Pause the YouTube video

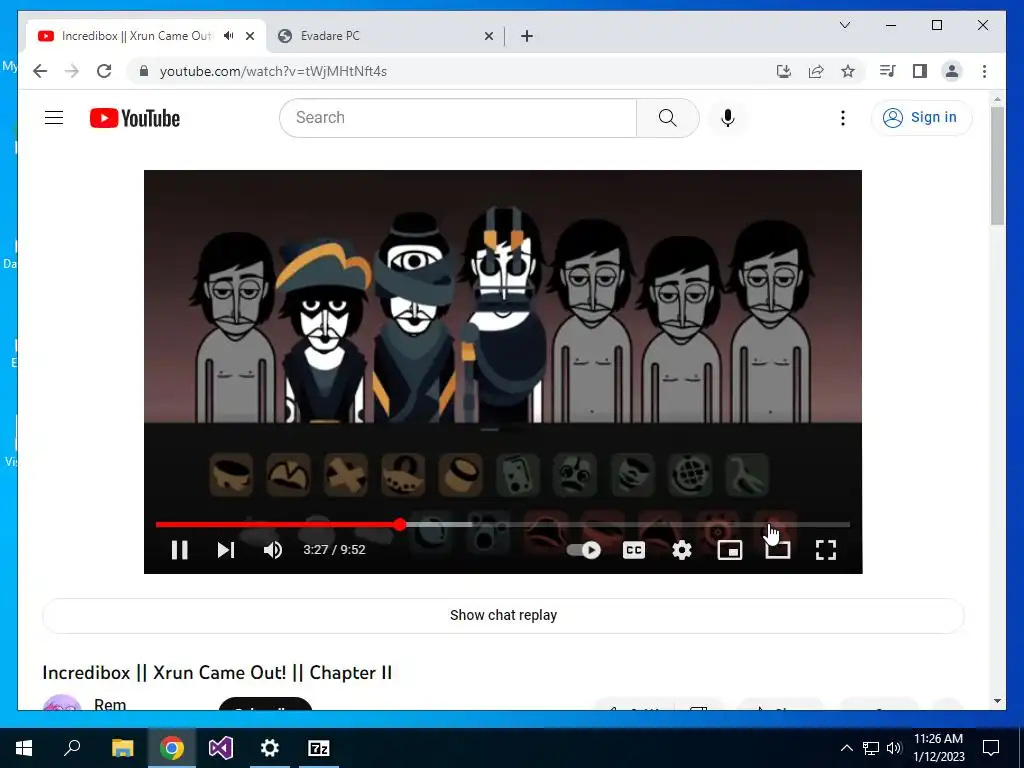180,550
